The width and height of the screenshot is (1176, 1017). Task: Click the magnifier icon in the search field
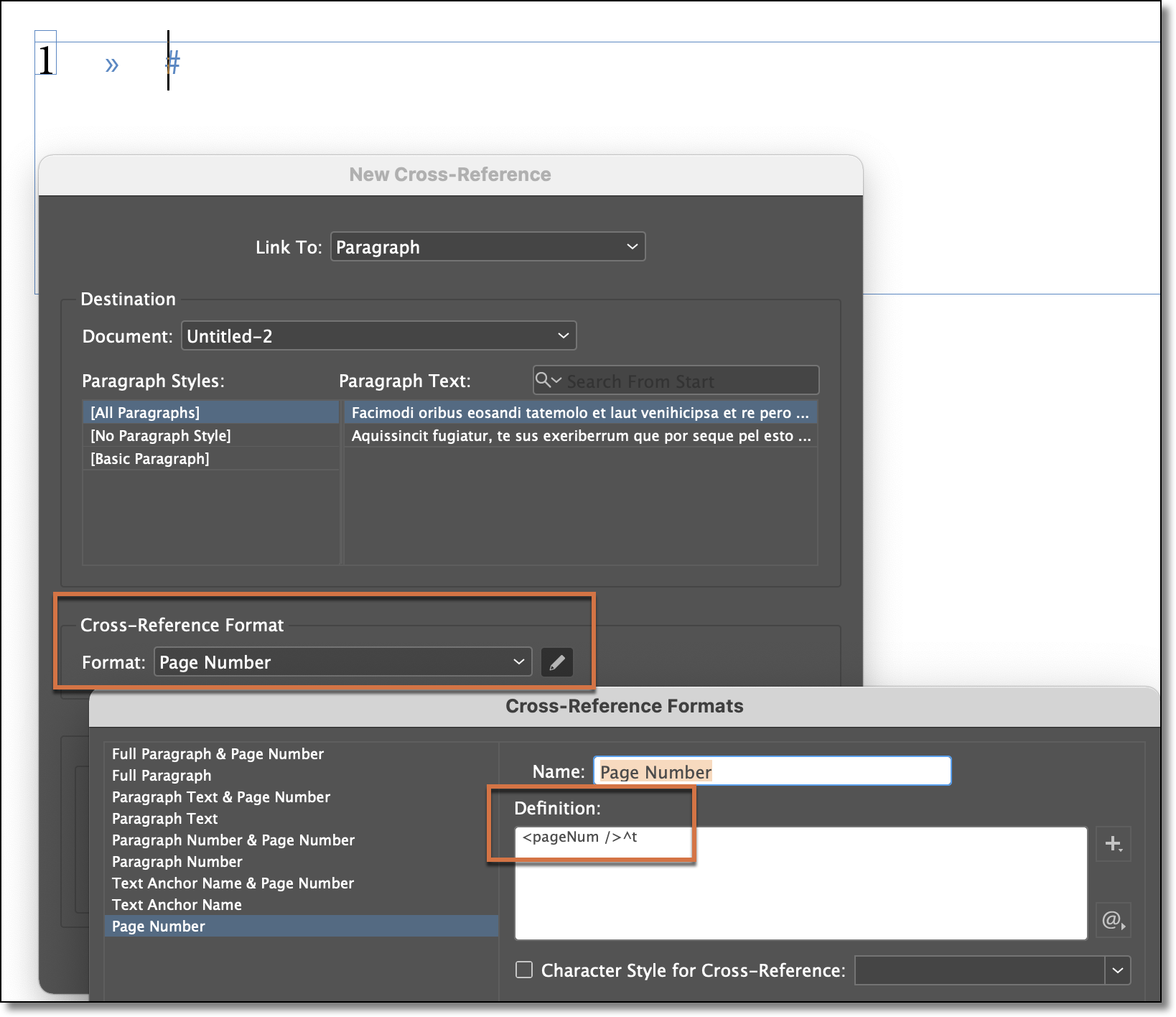point(543,380)
